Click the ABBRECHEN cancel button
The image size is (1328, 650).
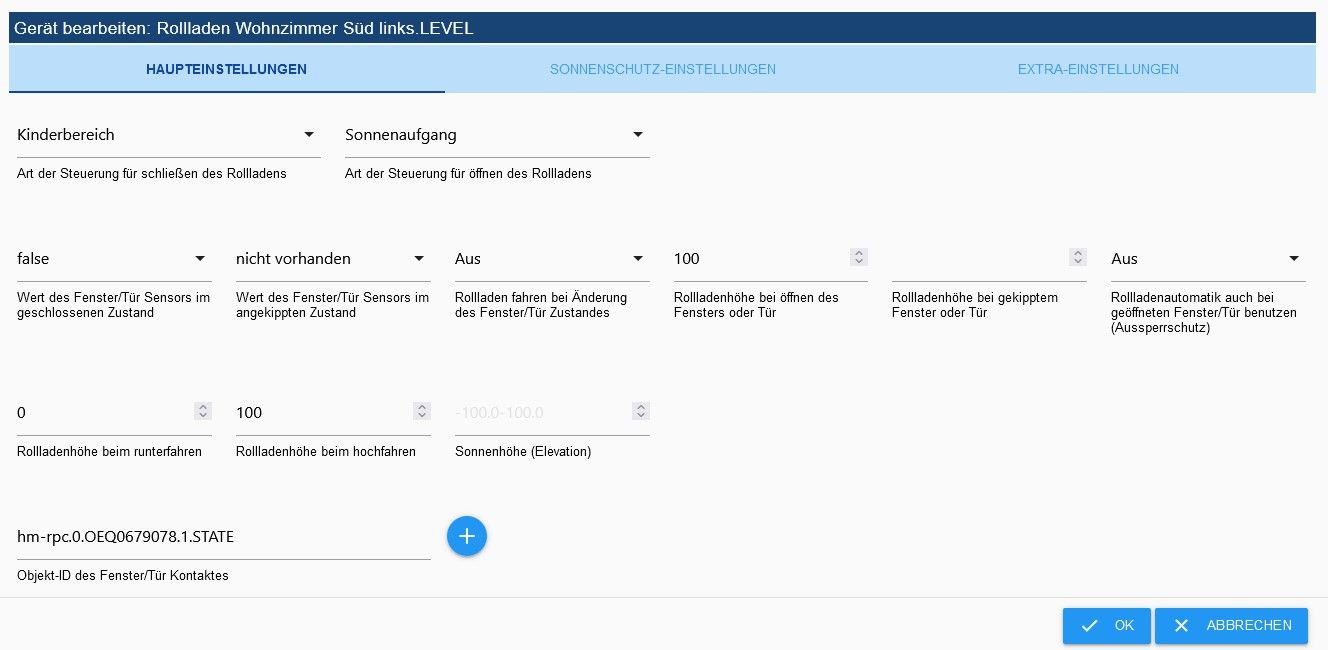[1231, 626]
